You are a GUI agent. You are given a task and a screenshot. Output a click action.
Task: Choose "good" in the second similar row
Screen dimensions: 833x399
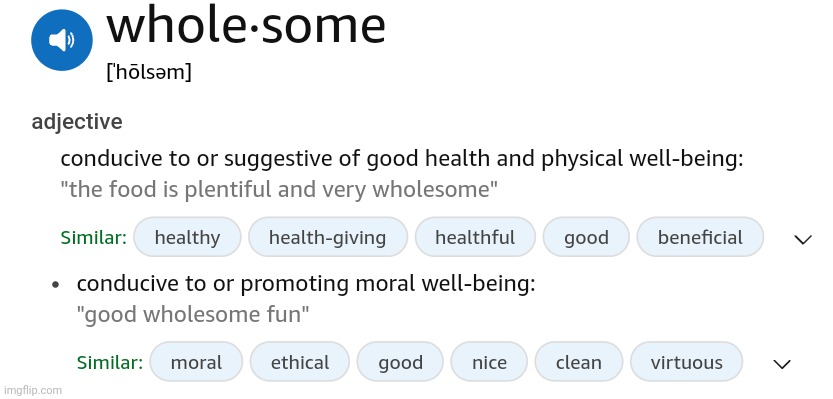click(x=400, y=362)
